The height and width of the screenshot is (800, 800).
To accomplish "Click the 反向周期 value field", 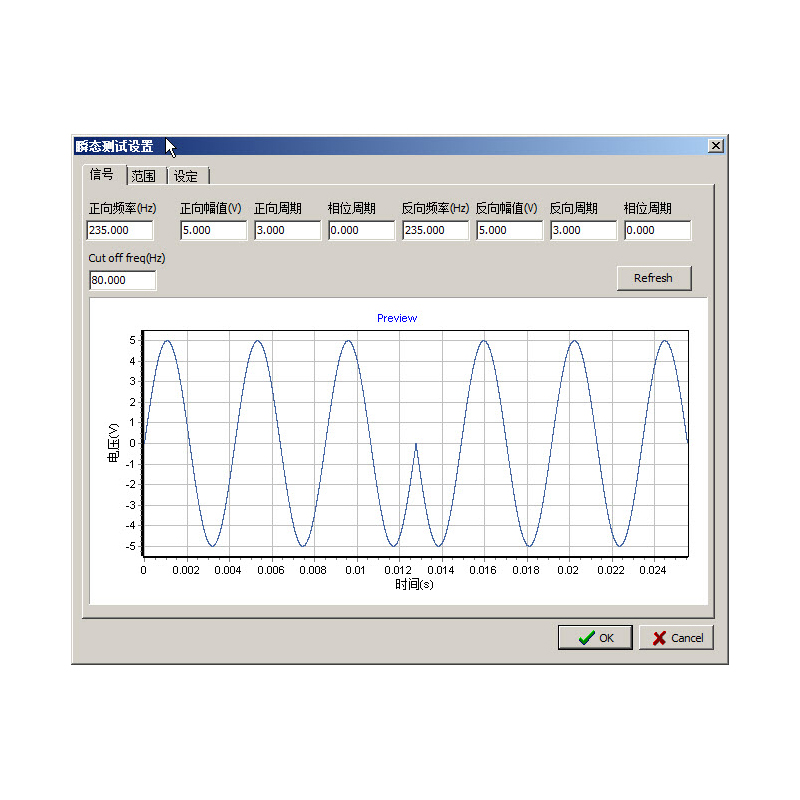I will coord(583,230).
